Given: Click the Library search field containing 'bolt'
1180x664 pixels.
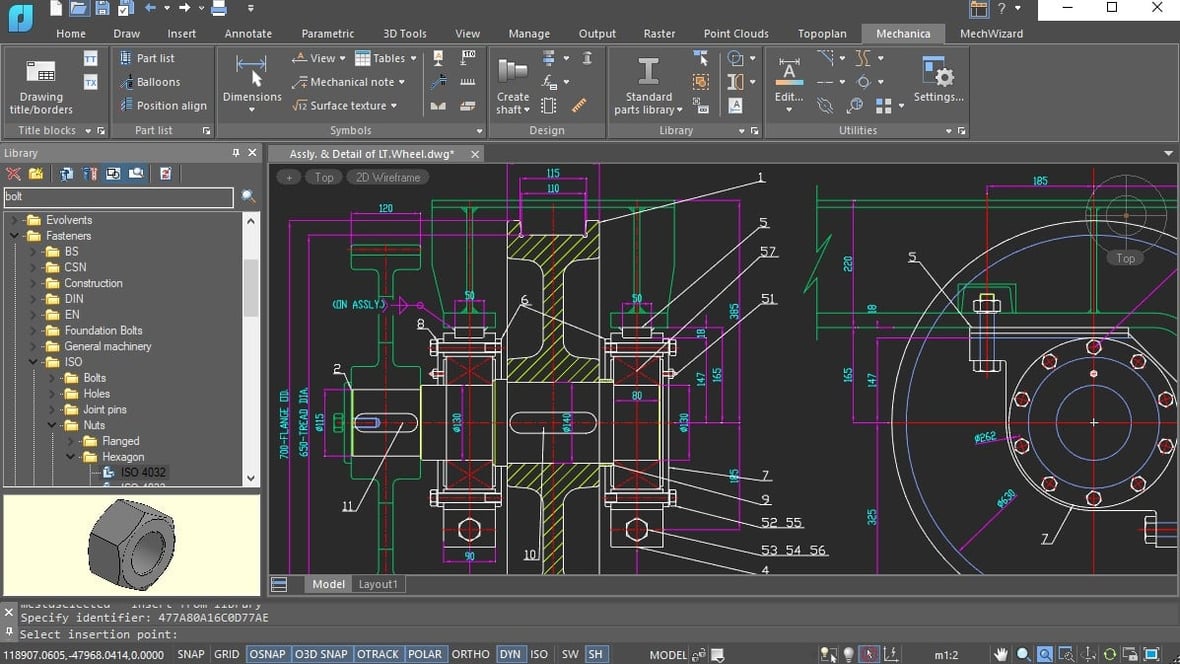Looking at the screenshot, I should (x=119, y=196).
